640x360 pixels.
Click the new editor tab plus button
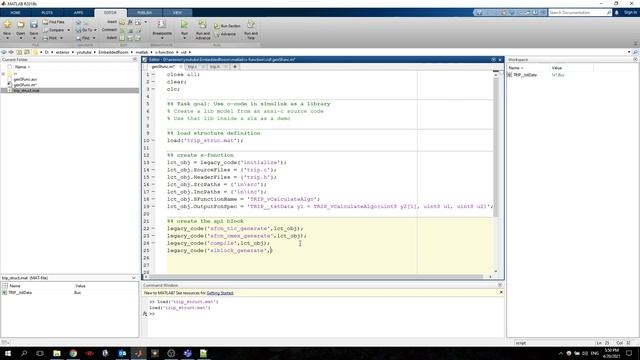point(235,67)
